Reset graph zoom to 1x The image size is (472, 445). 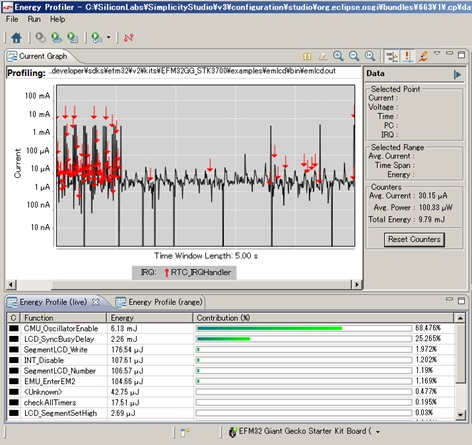click(370, 56)
